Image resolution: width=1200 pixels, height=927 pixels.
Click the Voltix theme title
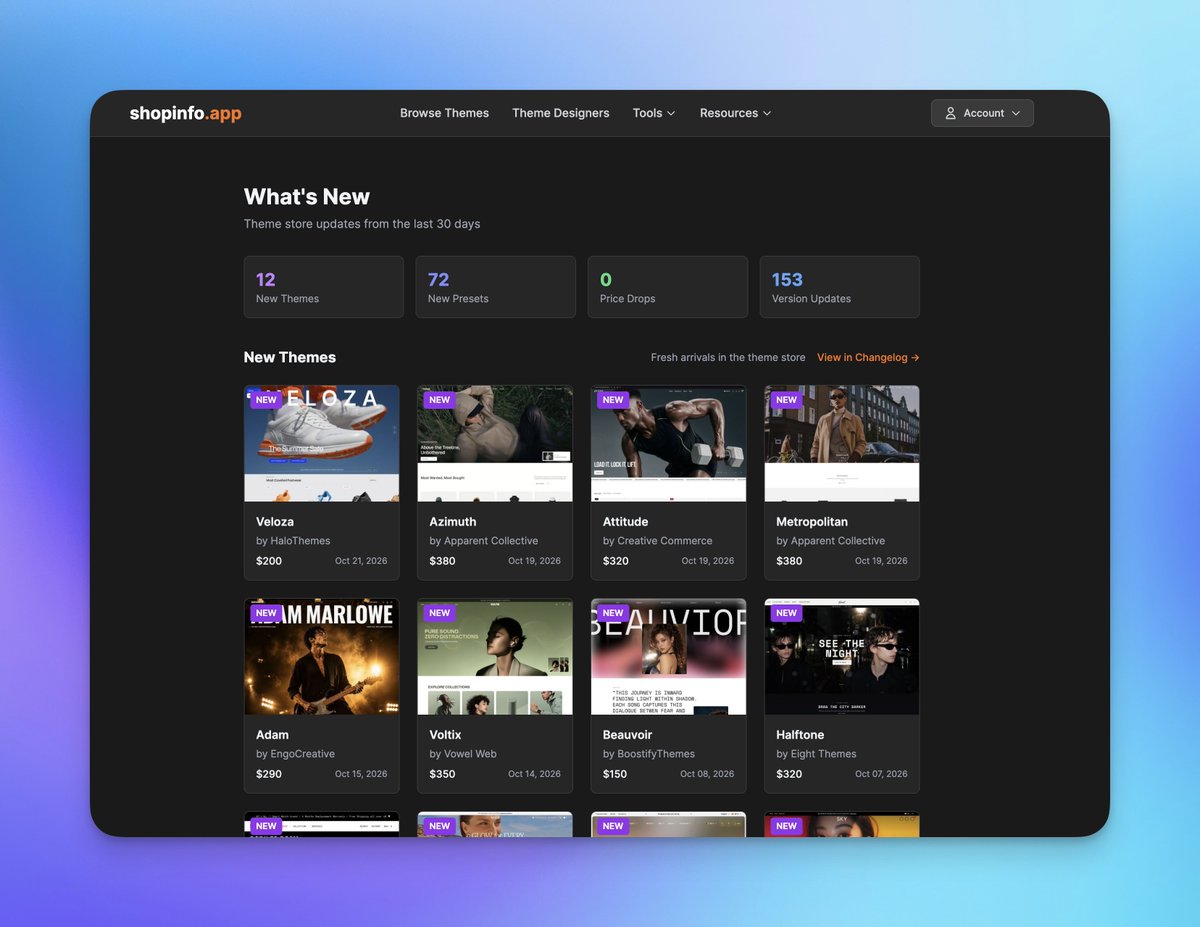(446, 734)
